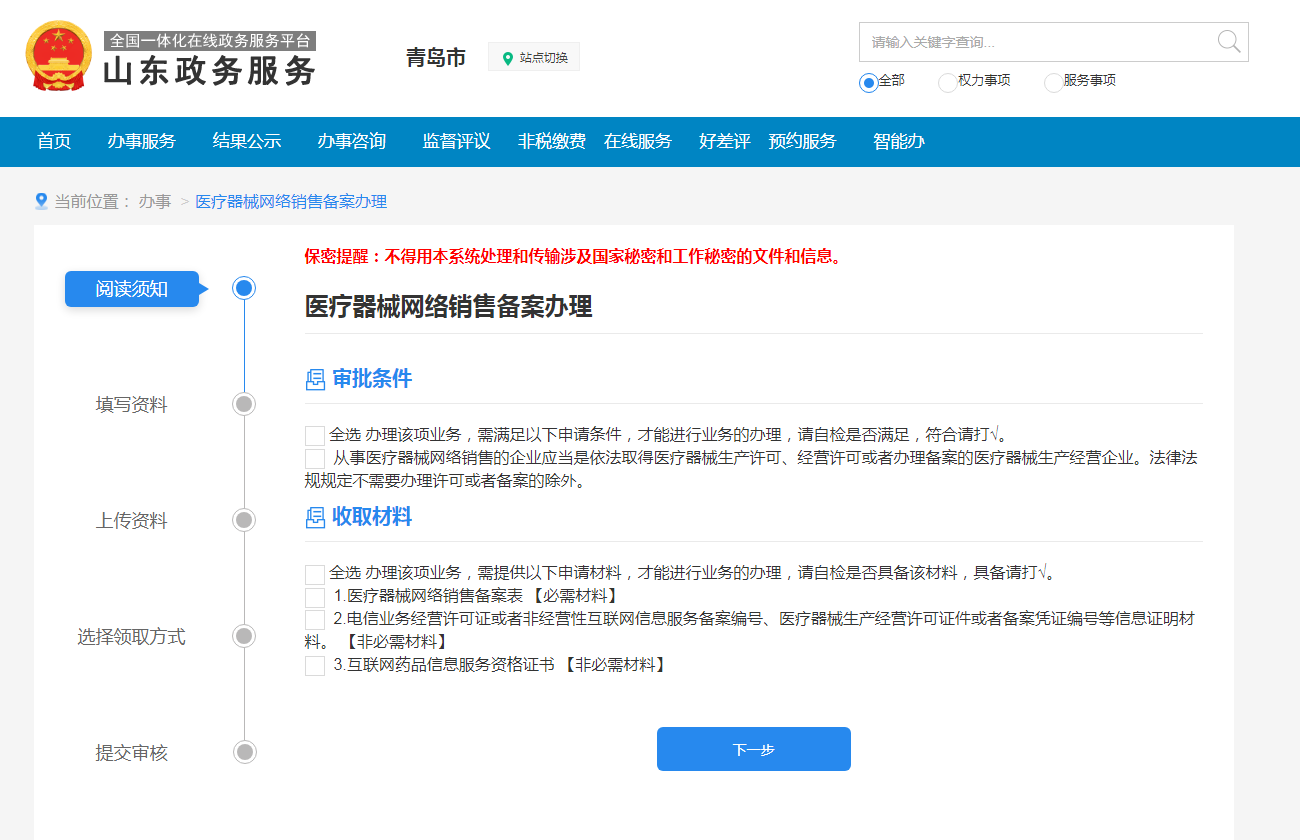Click the 阅读须知 step circle indicator
The height and width of the screenshot is (840, 1300).
click(x=243, y=287)
